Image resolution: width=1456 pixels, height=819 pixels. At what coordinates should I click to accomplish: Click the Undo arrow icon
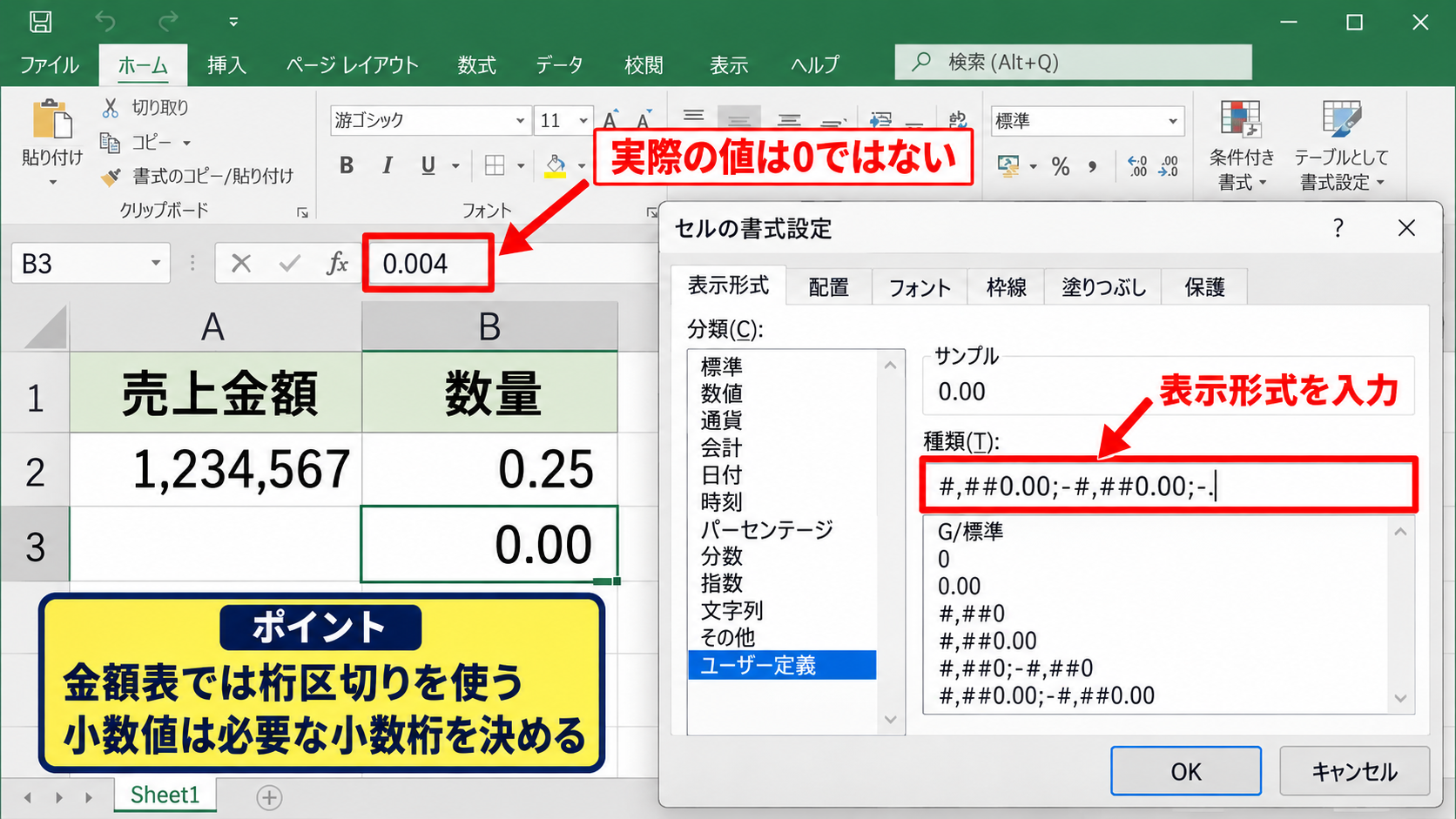[x=104, y=21]
